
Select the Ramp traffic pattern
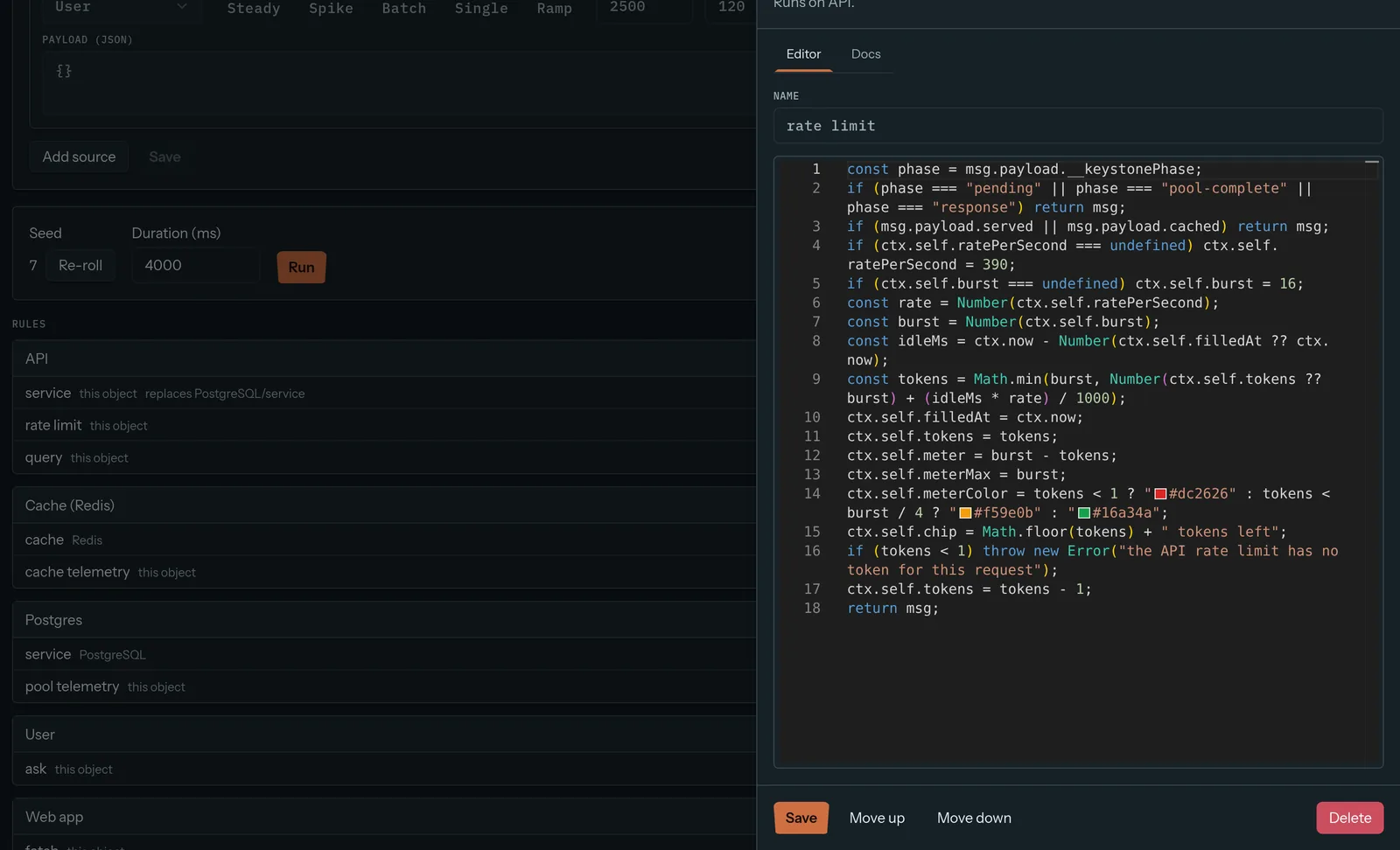(x=554, y=8)
